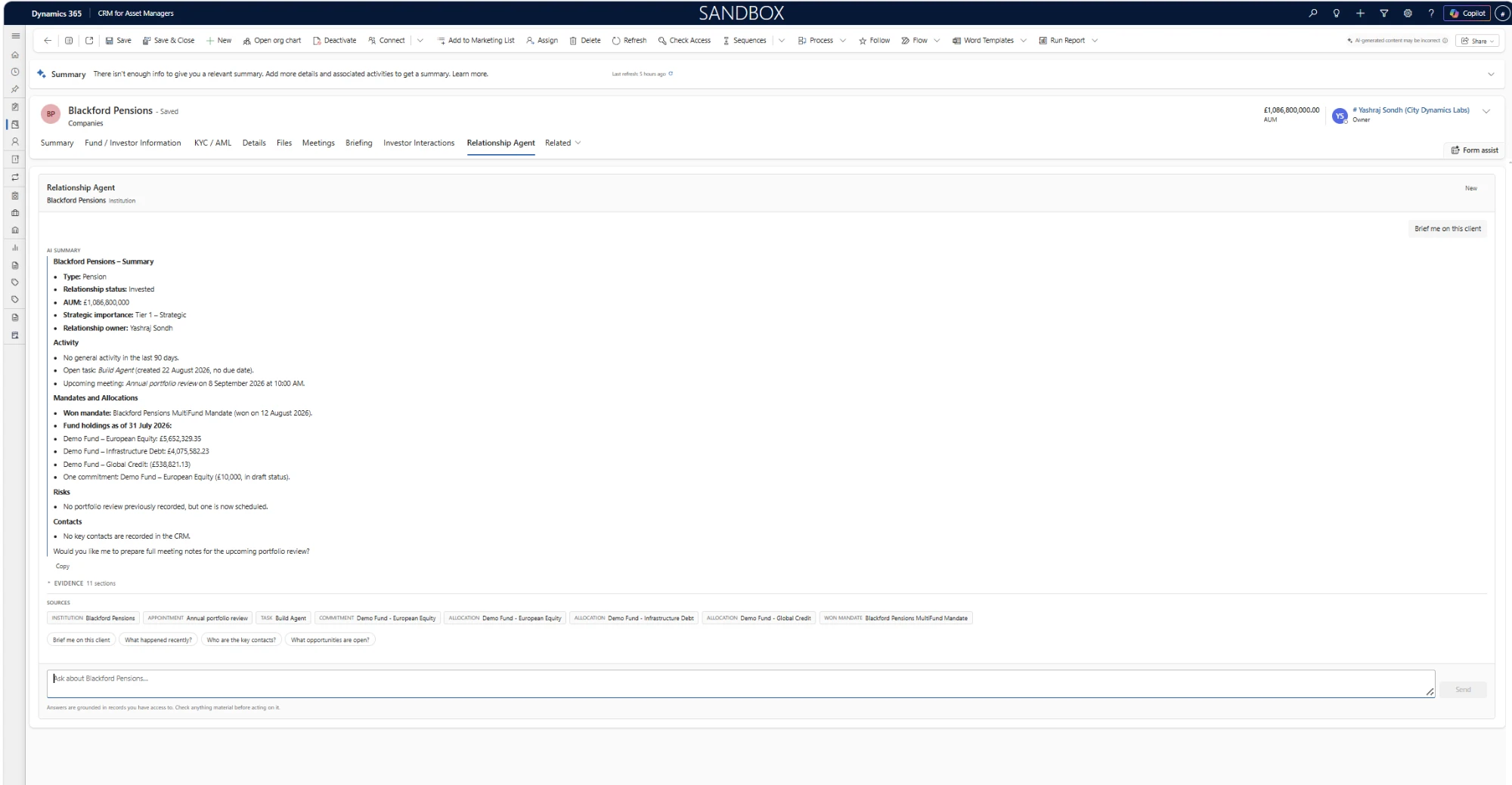The width and height of the screenshot is (1512, 785).
Task: Open Yashraj Sondh owner link
Action: coord(1411,110)
